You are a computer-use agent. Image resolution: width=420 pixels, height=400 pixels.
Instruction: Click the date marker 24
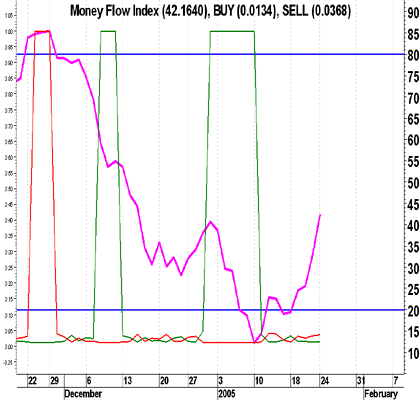325,381
